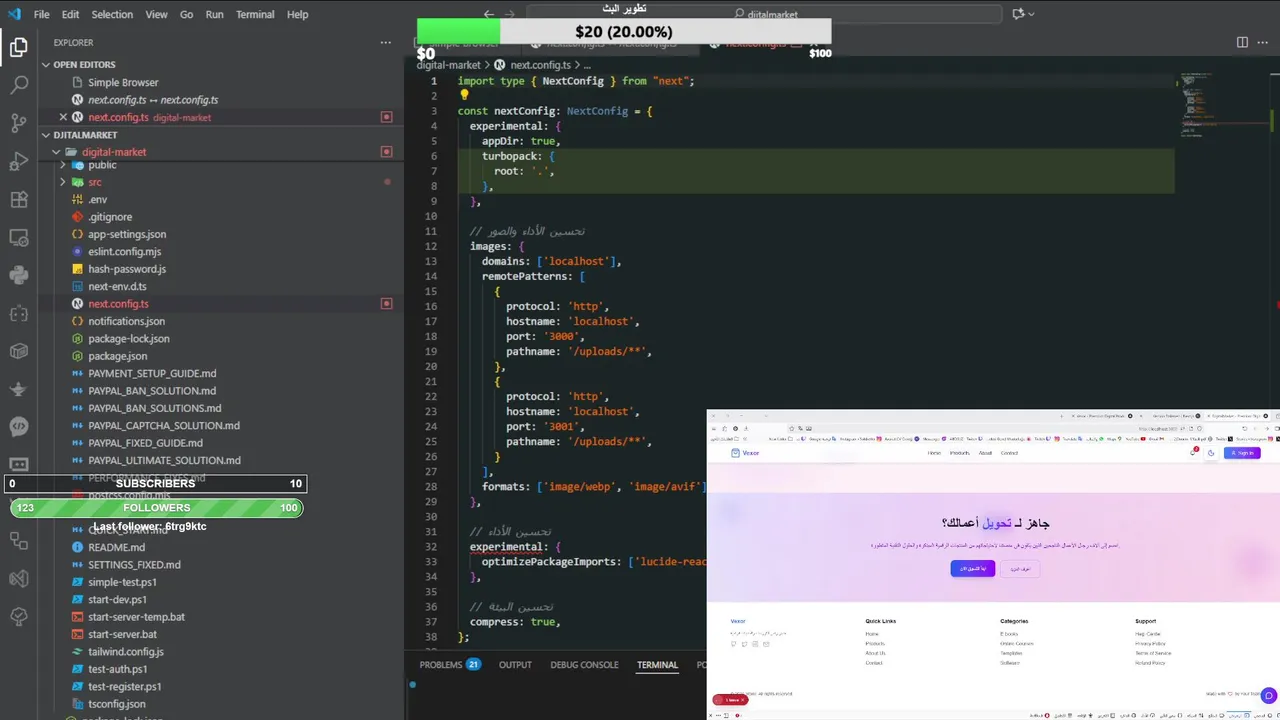Open start-dev.ps1 in explorer

117,600
